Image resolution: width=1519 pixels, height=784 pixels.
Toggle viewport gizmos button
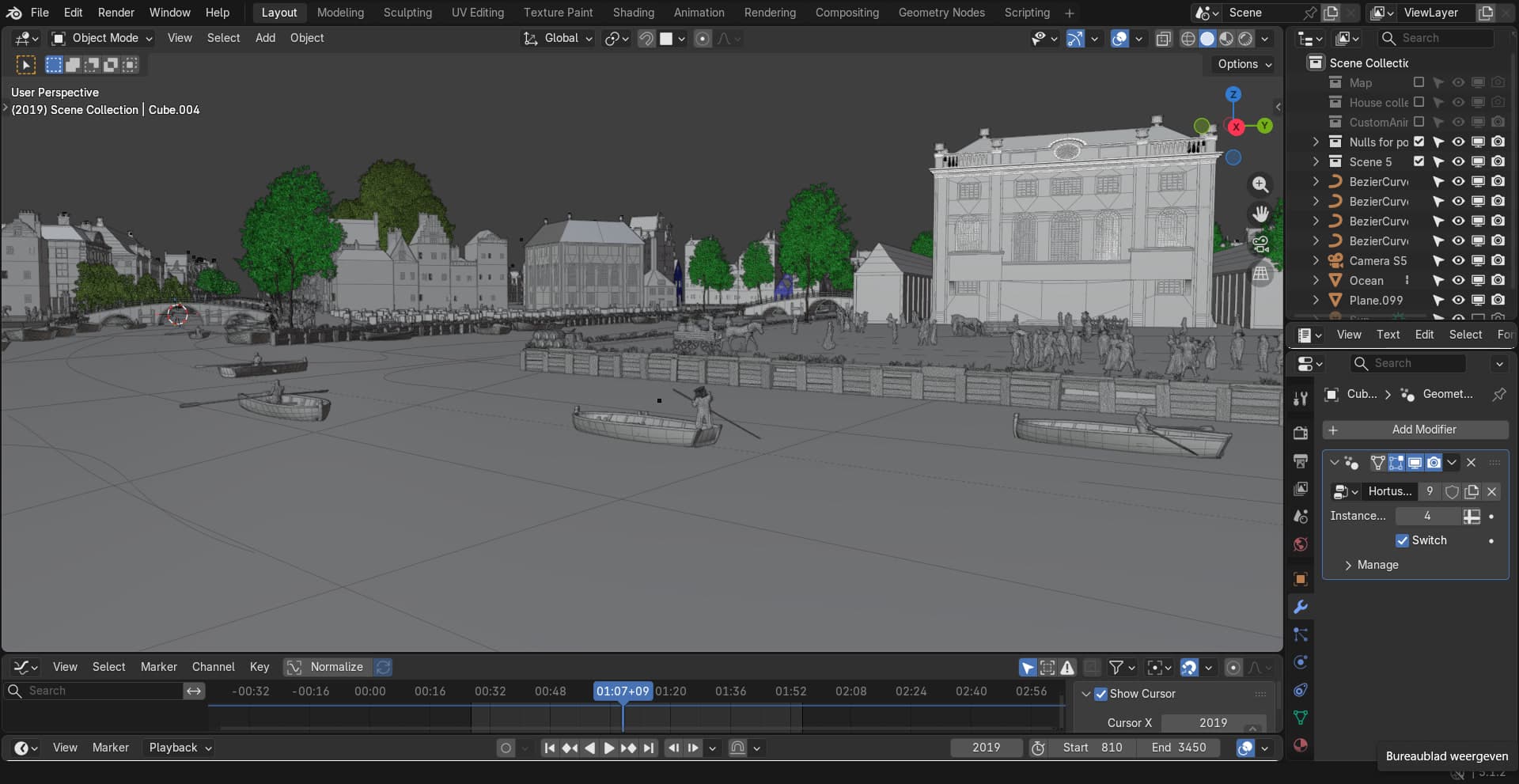[1075, 39]
